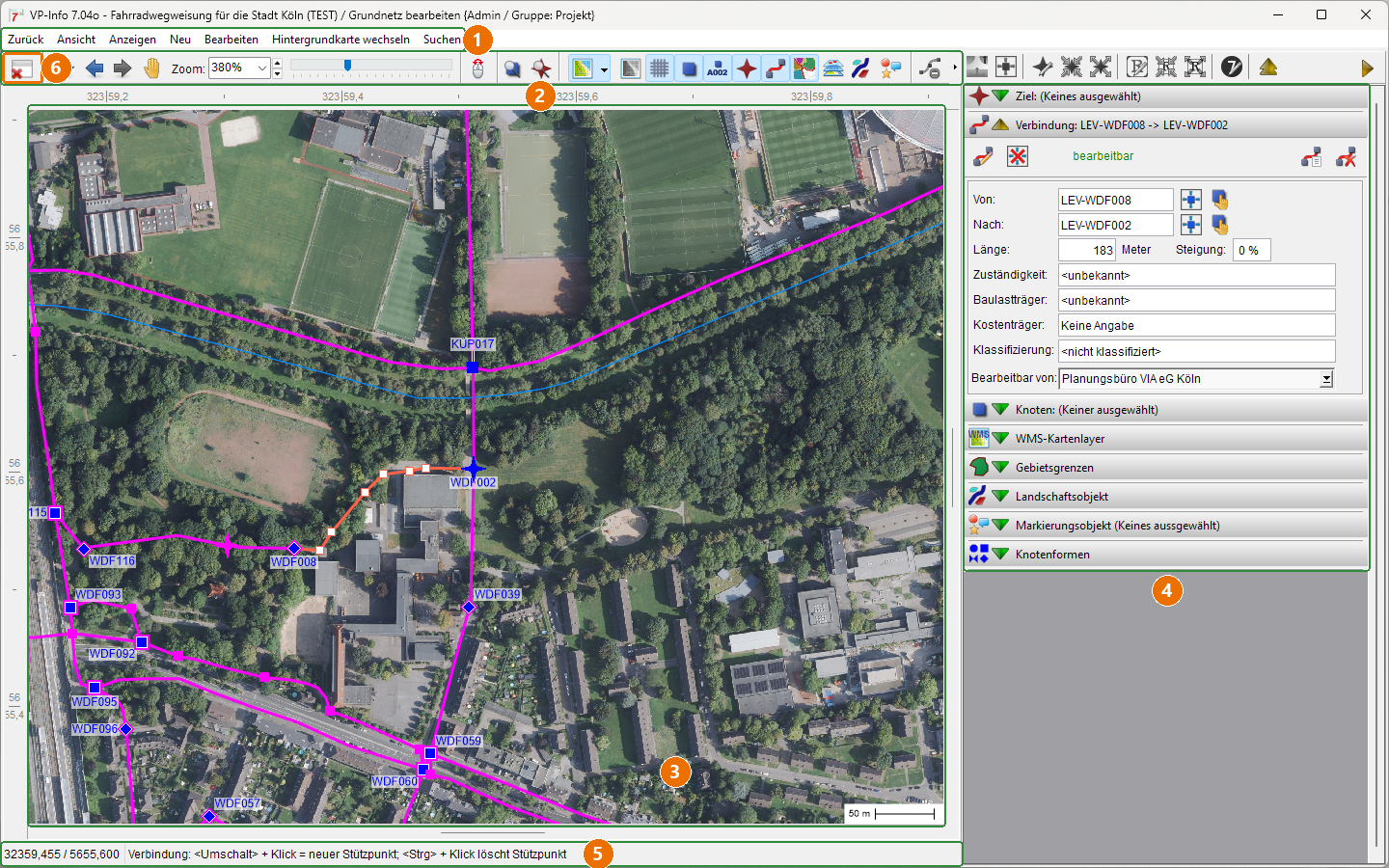Open the Bearbeiten menu
This screenshot has height=868, width=1389.
tap(231, 40)
